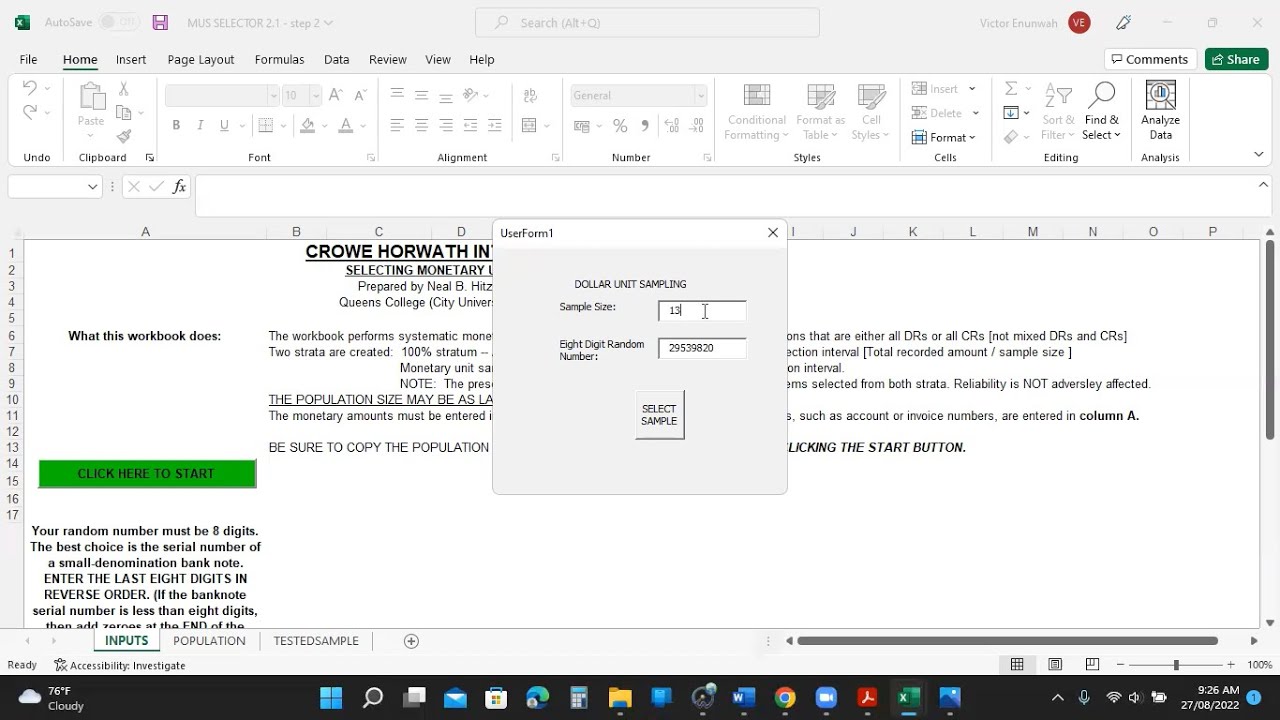
Task: Switch to the Data tab
Action: tap(337, 59)
